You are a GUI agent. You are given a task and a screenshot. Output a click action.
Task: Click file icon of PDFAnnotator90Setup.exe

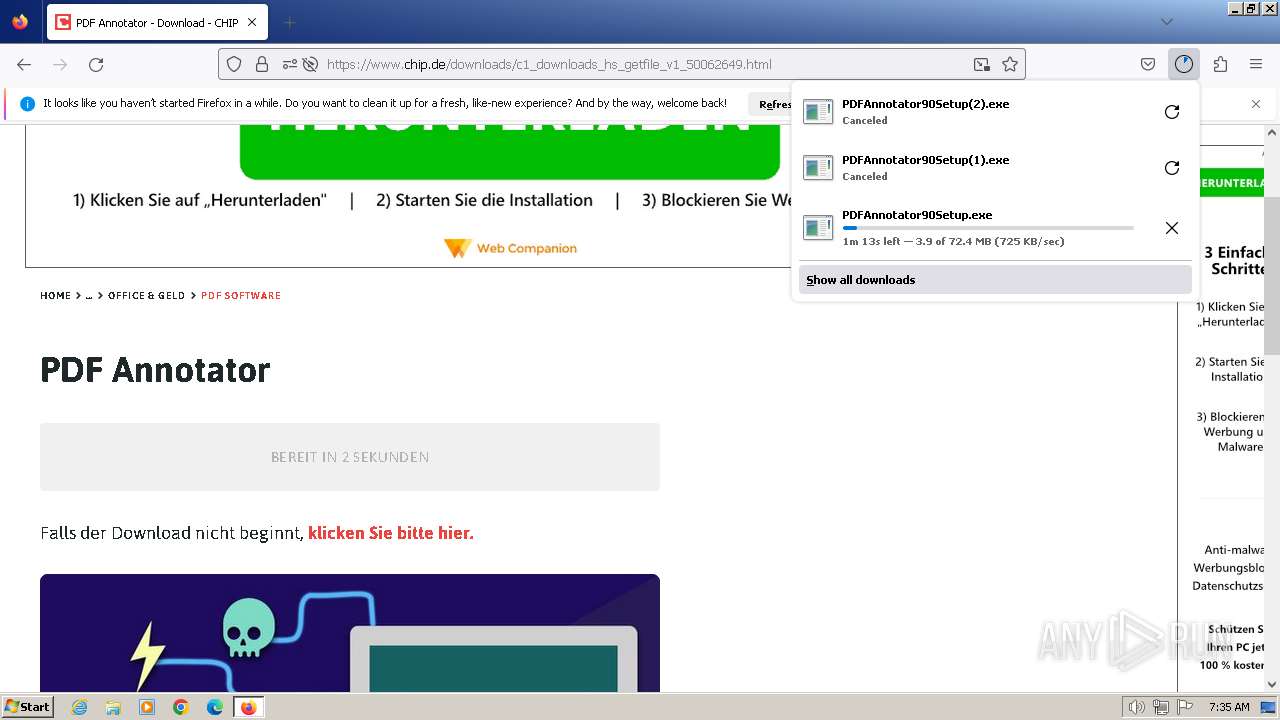tap(818, 228)
